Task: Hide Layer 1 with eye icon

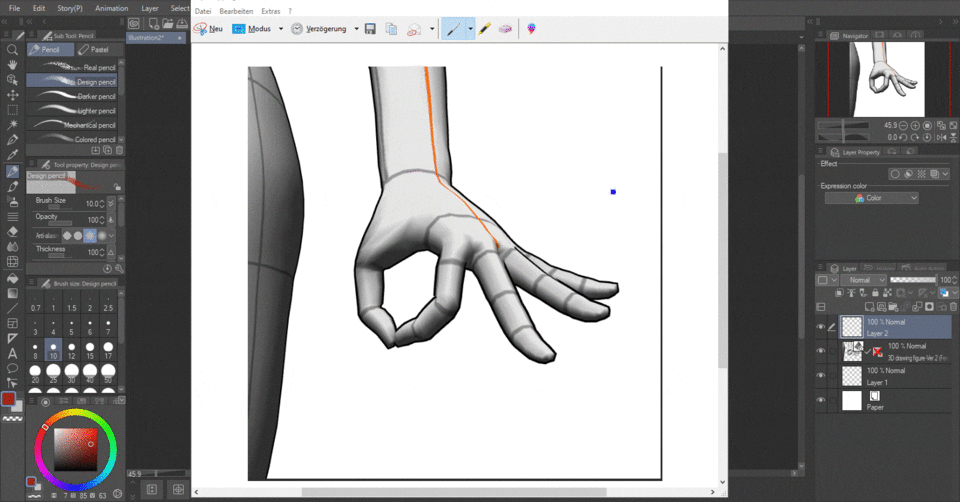Action: click(820, 376)
